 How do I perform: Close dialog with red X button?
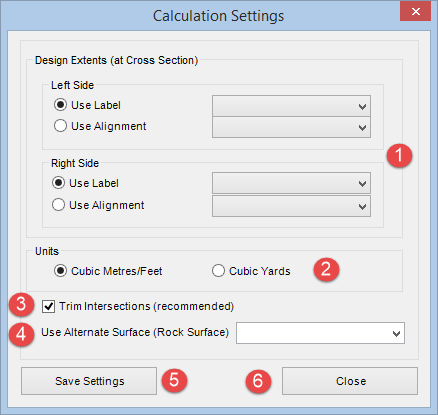coord(416,12)
